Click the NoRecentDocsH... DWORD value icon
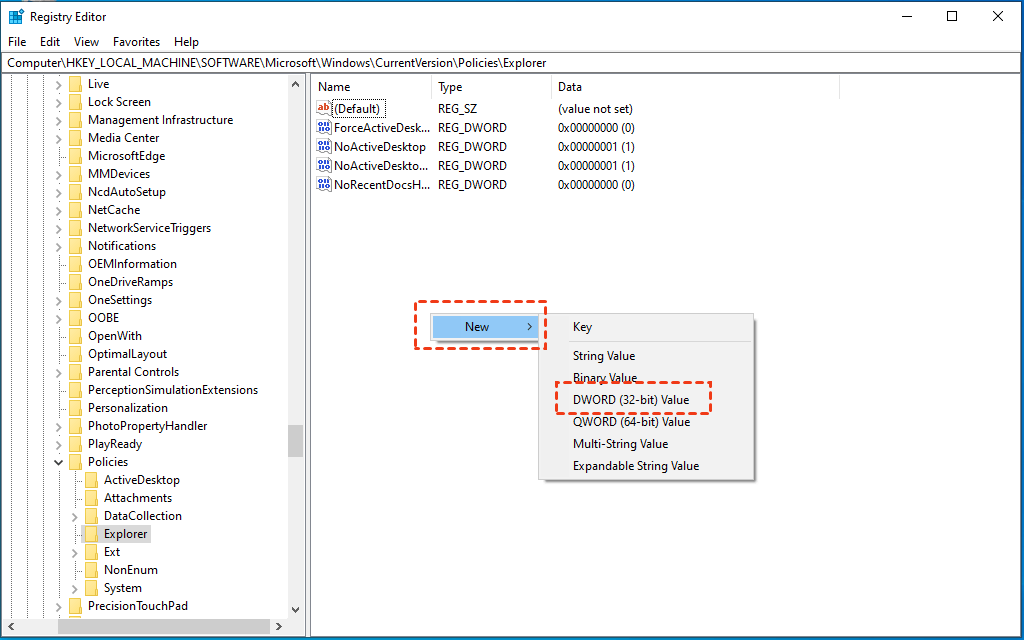1024x640 pixels. (x=324, y=184)
